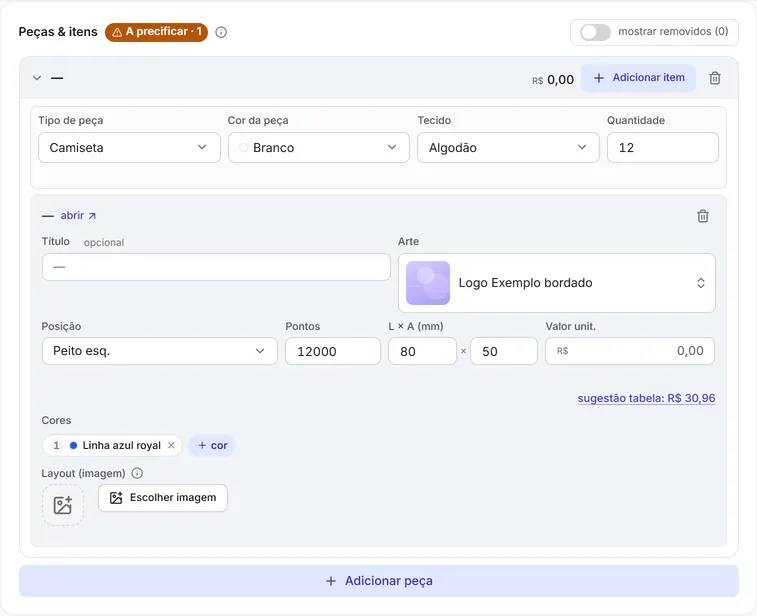Viewport: 757px width, 616px height.
Task: Click the Pontos field showing 12000
Action: 333,351
